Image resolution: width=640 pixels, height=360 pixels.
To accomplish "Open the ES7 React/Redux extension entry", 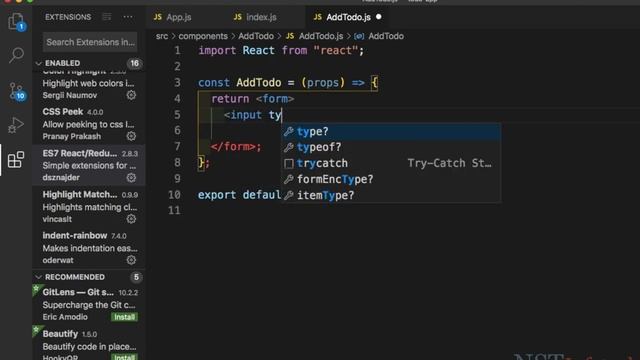I will click(89, 165).
